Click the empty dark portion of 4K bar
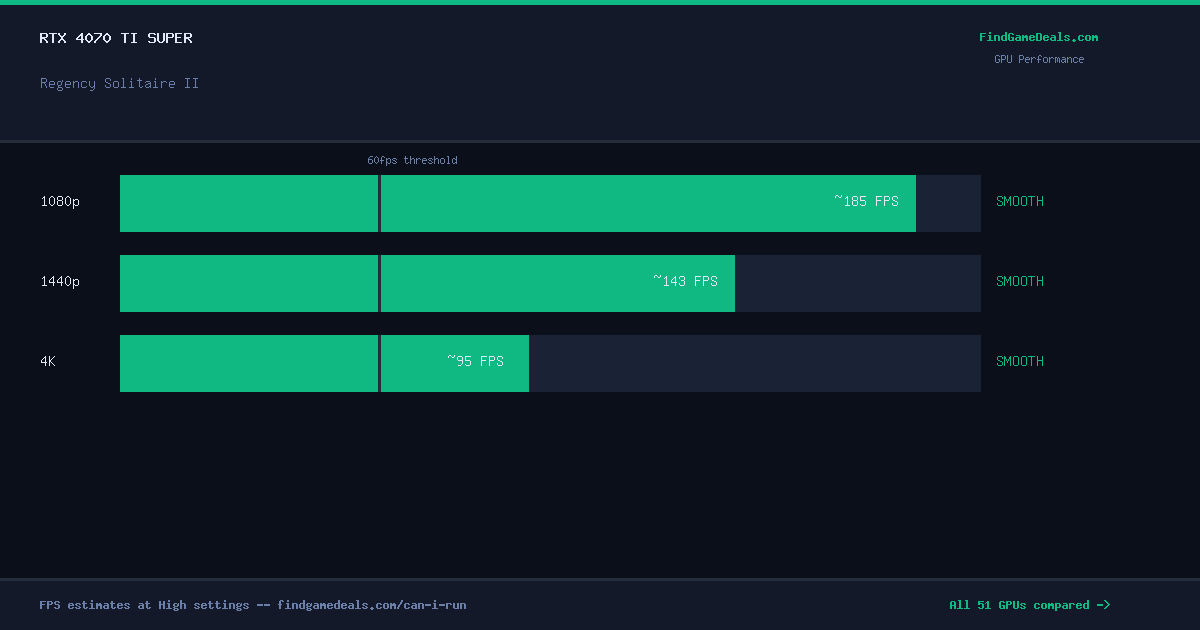This screenshot has width=1200, height=630. pos(755,364)
